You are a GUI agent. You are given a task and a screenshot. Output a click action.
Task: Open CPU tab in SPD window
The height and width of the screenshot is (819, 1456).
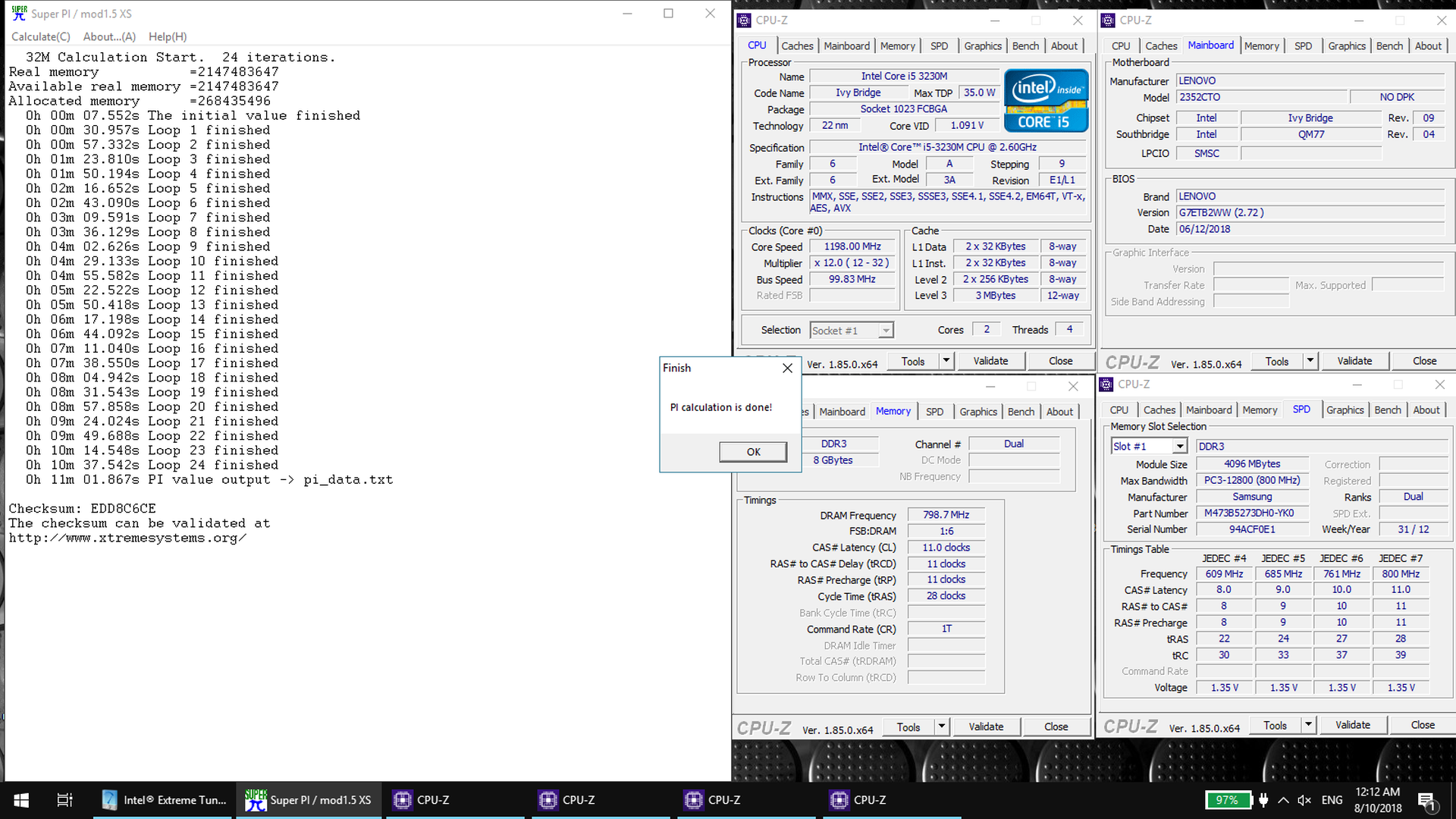pyautogui.click(x=1119, y=410)
